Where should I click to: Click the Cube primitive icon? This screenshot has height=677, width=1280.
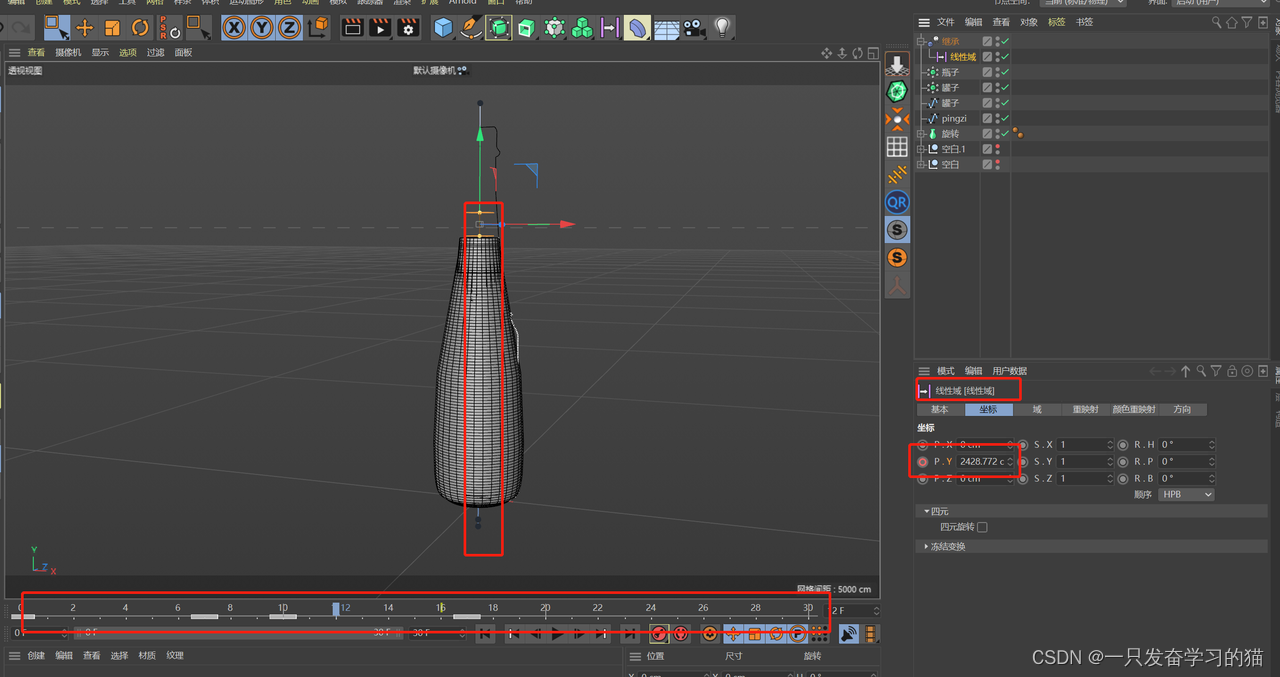point(444,28)
